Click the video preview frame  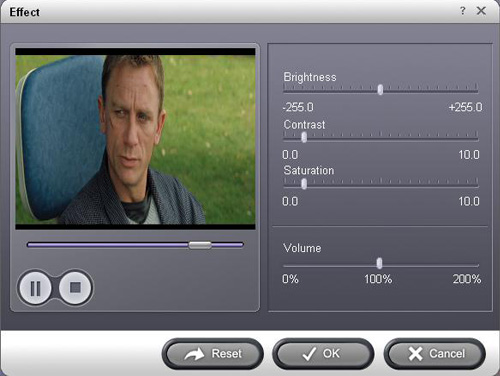pyautogui.click(x=135, y=139)
